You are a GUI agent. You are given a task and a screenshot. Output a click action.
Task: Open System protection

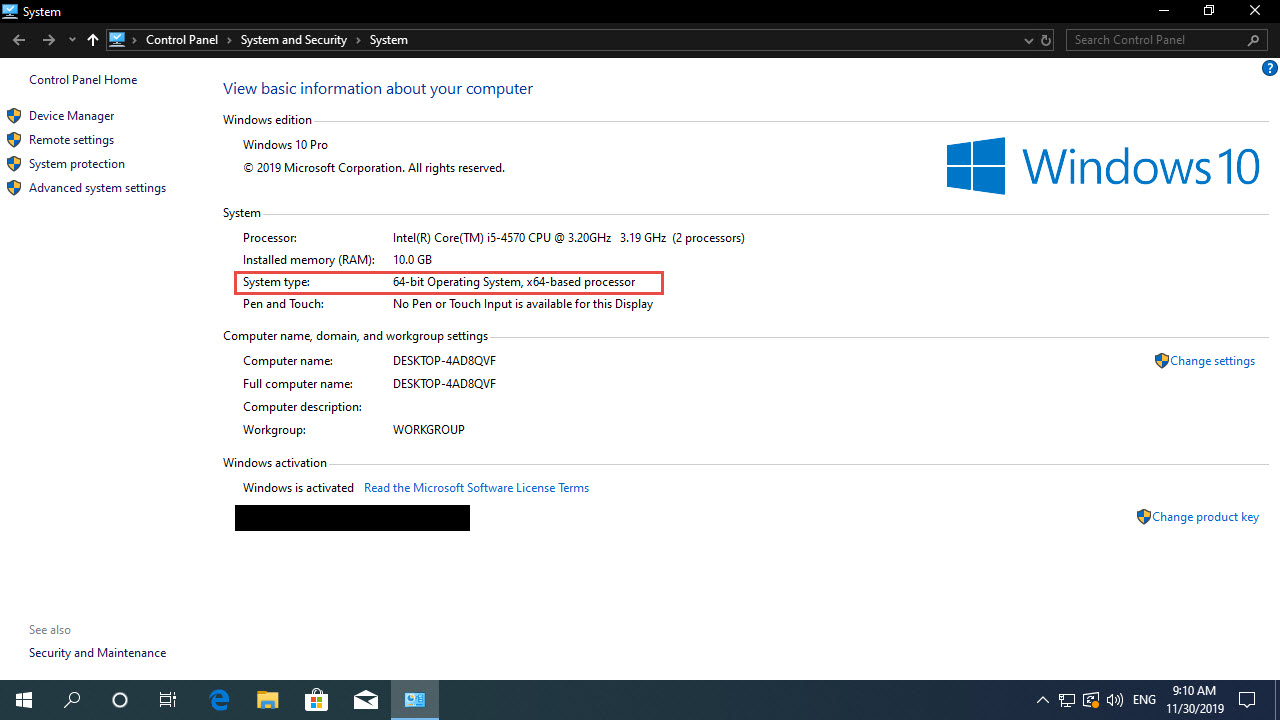click(x=77, y=164)
